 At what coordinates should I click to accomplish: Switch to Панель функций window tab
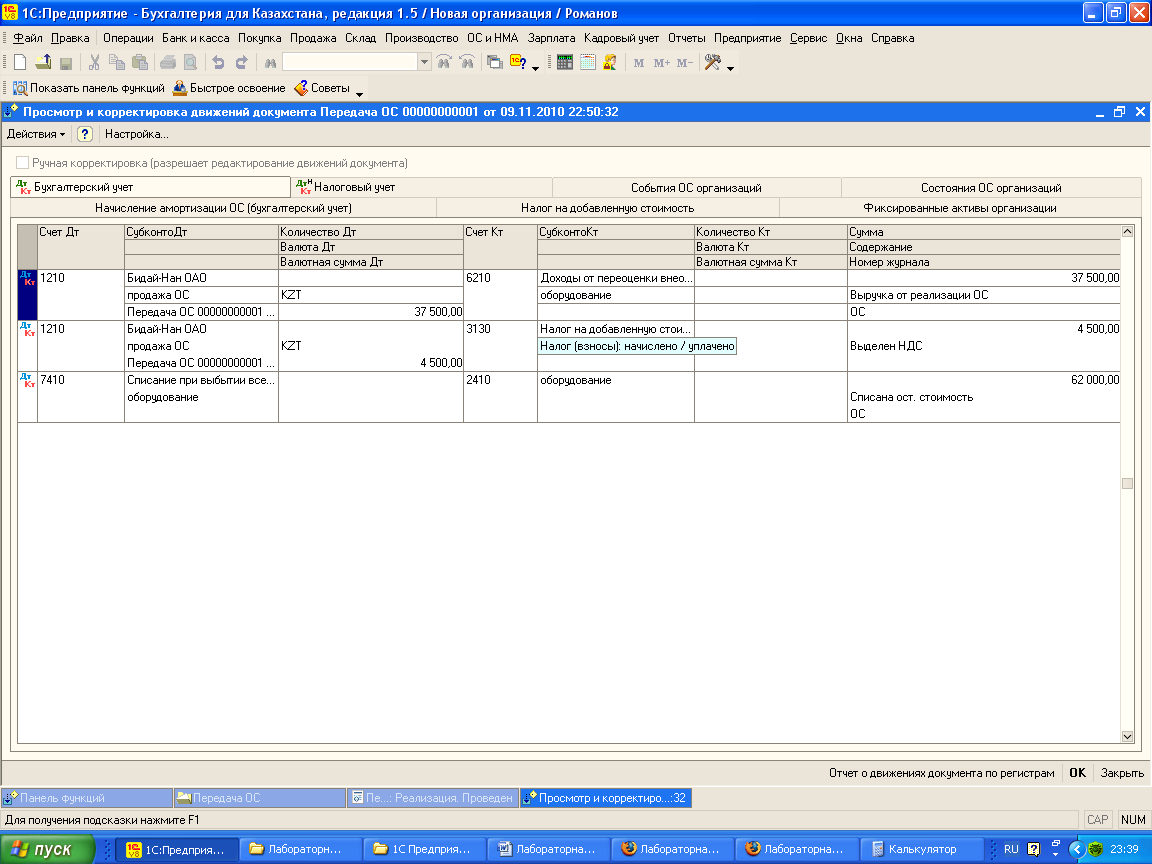tap(87, 798)
